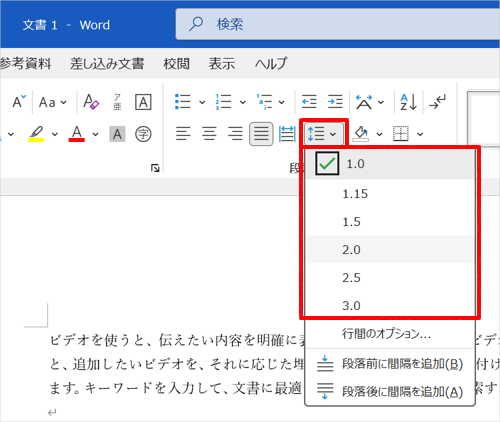The width and height of the screenshot is (500, 422).
Task: Expand the borders dropdown arrow
Action: pyautogui.click(x=420, y=134)
